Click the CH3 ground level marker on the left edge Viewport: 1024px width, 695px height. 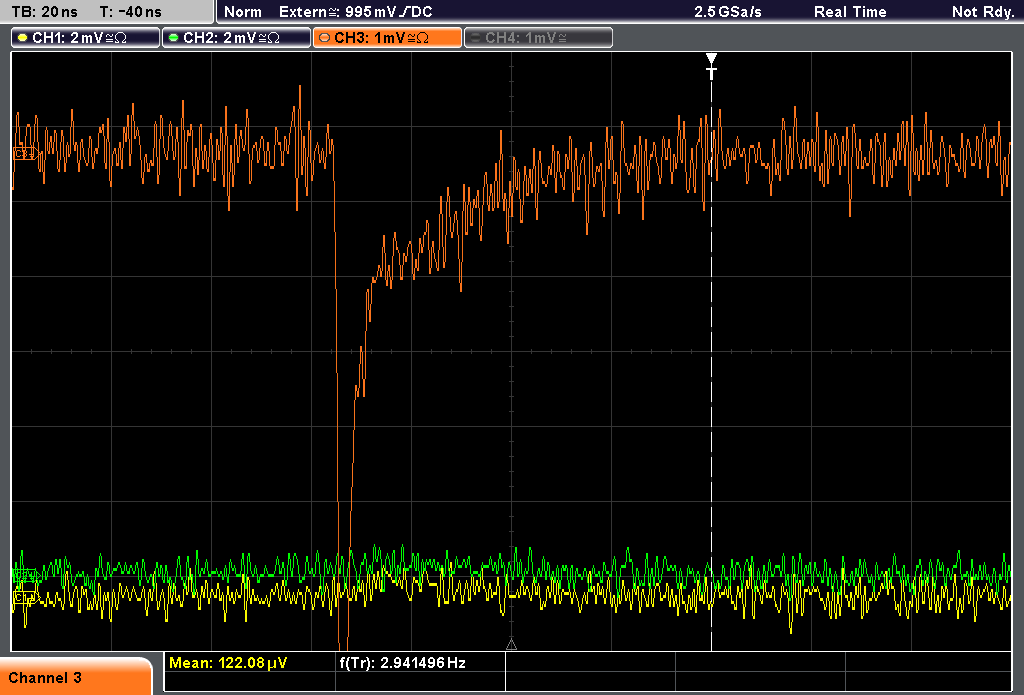25,154
